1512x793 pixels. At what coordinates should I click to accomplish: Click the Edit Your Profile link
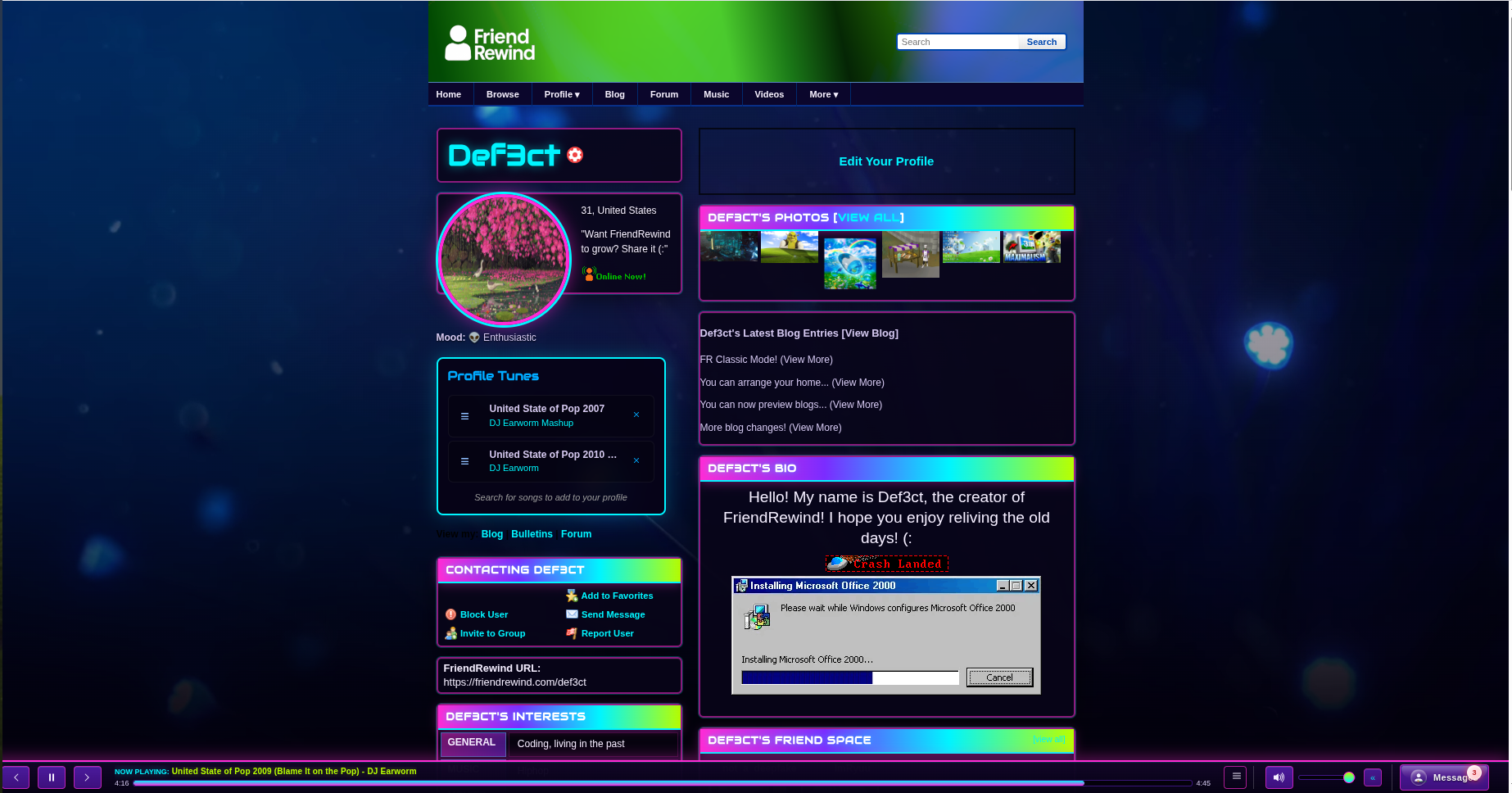[x=886, y=161]
